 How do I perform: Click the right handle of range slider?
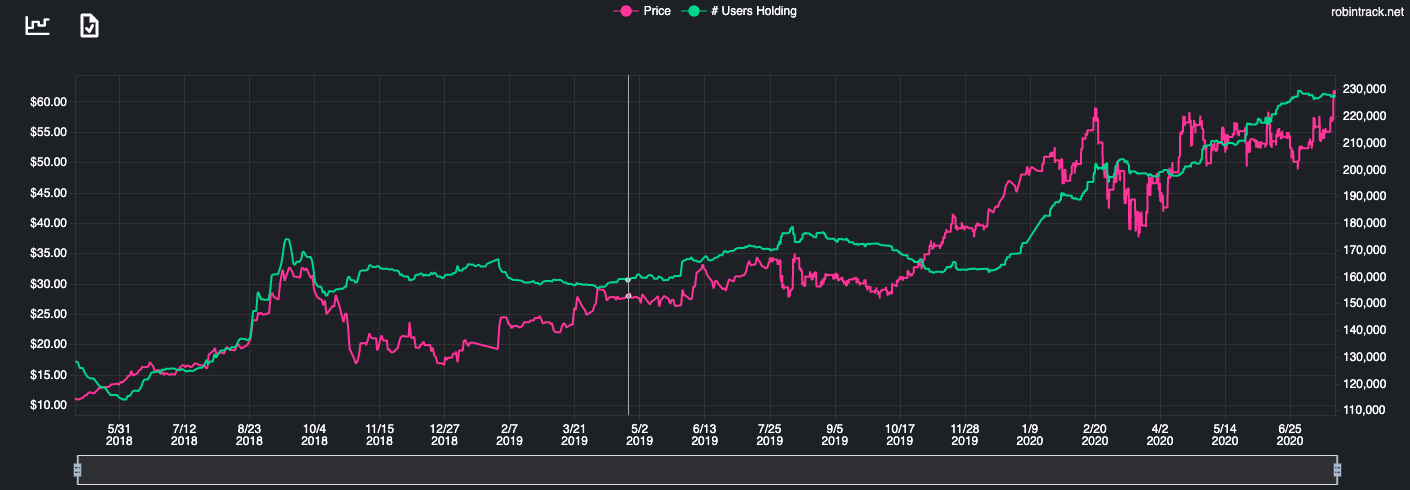tap(1336, 469)
